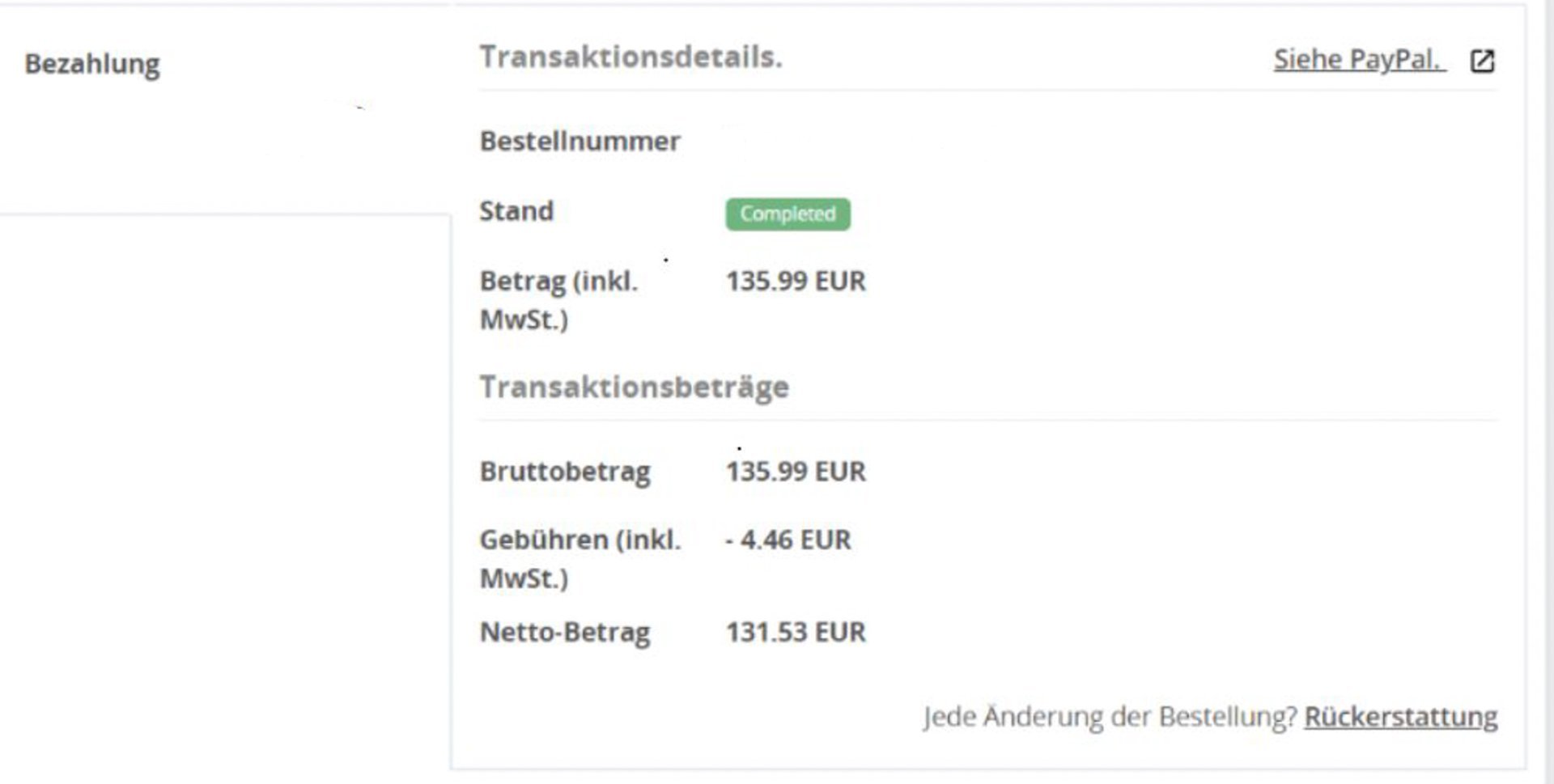Select the 135.99 EUR value beside Betrag
Screen dimensions: 1554x784
[796, 282]
